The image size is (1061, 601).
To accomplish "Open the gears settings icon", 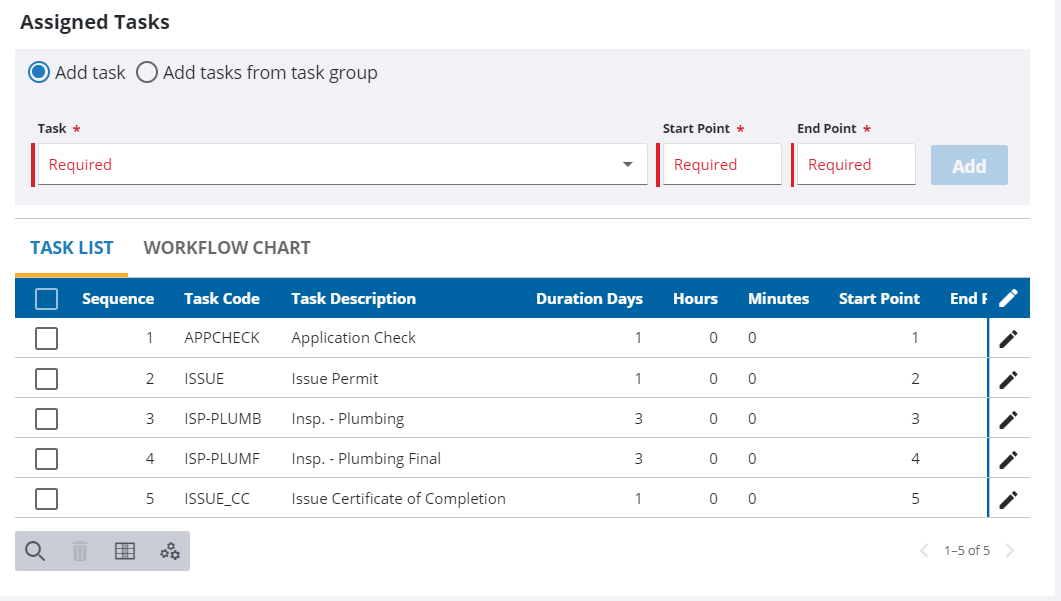I will click(170, 551).
